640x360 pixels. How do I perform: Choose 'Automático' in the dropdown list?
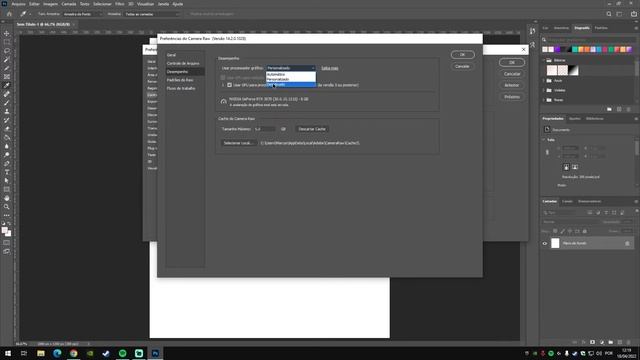pyautogui.click(x=291, y=75)
